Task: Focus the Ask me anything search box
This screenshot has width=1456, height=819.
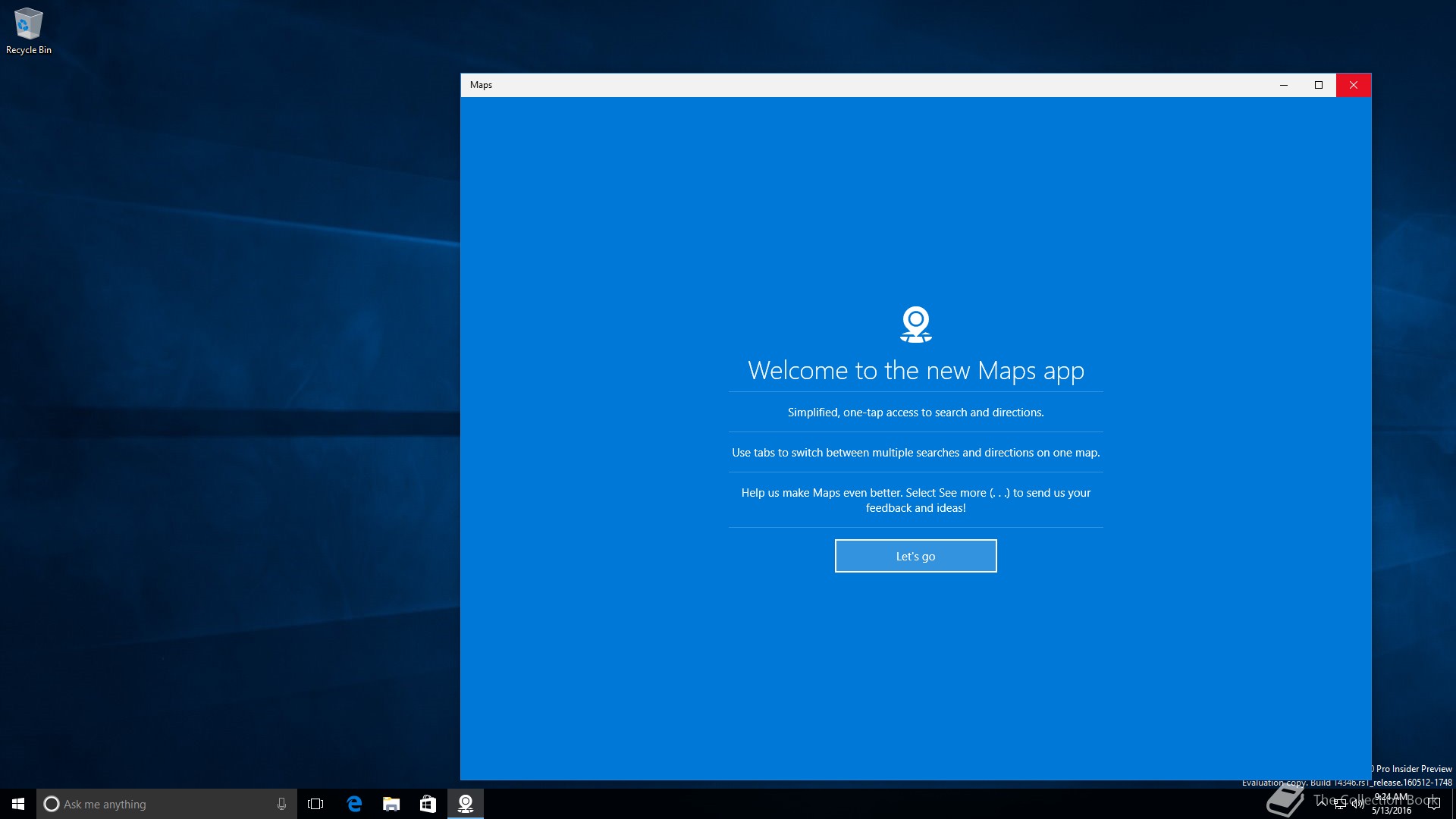Action: [x=167, y=804]
